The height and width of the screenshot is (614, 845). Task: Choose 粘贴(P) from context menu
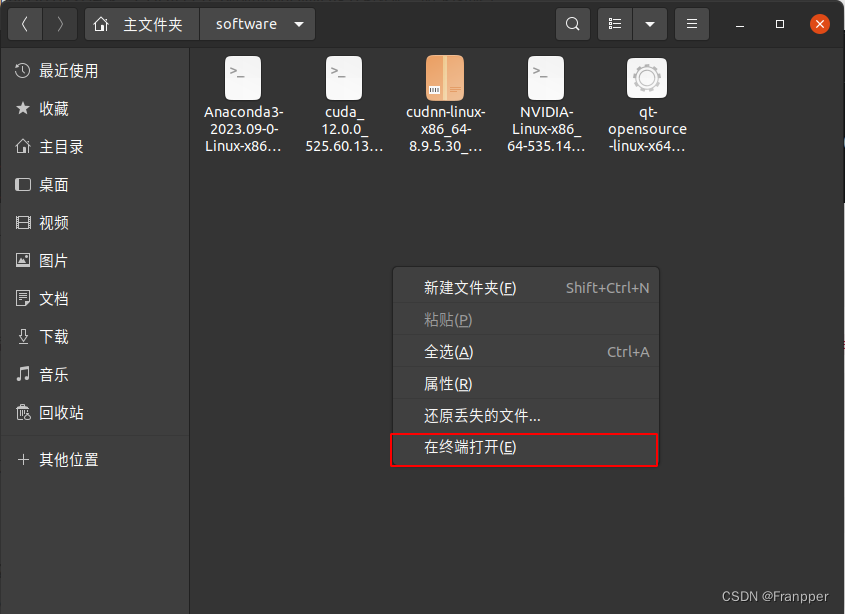coord(525,320)
